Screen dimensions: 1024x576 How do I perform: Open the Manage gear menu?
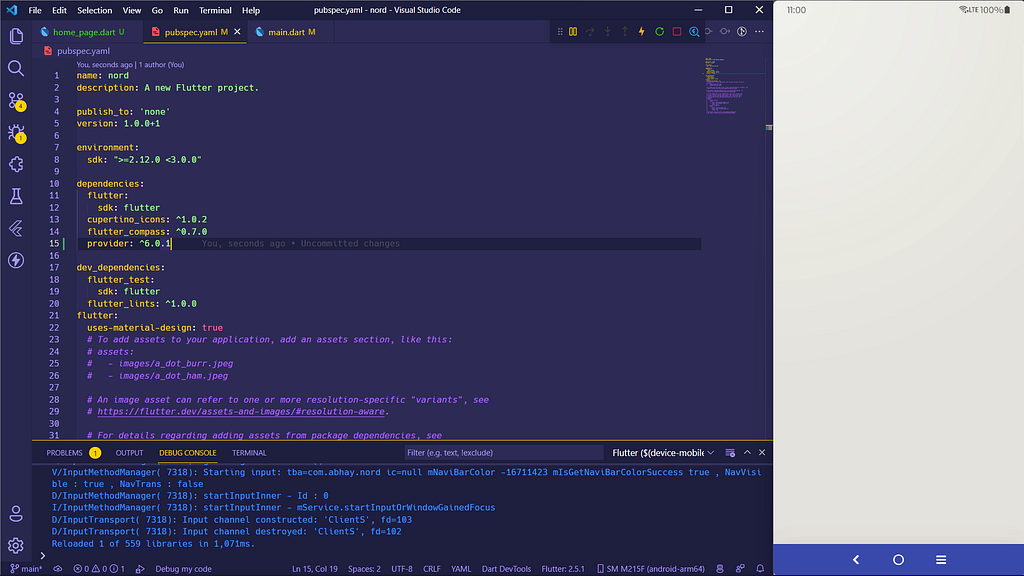click(16, 545)
